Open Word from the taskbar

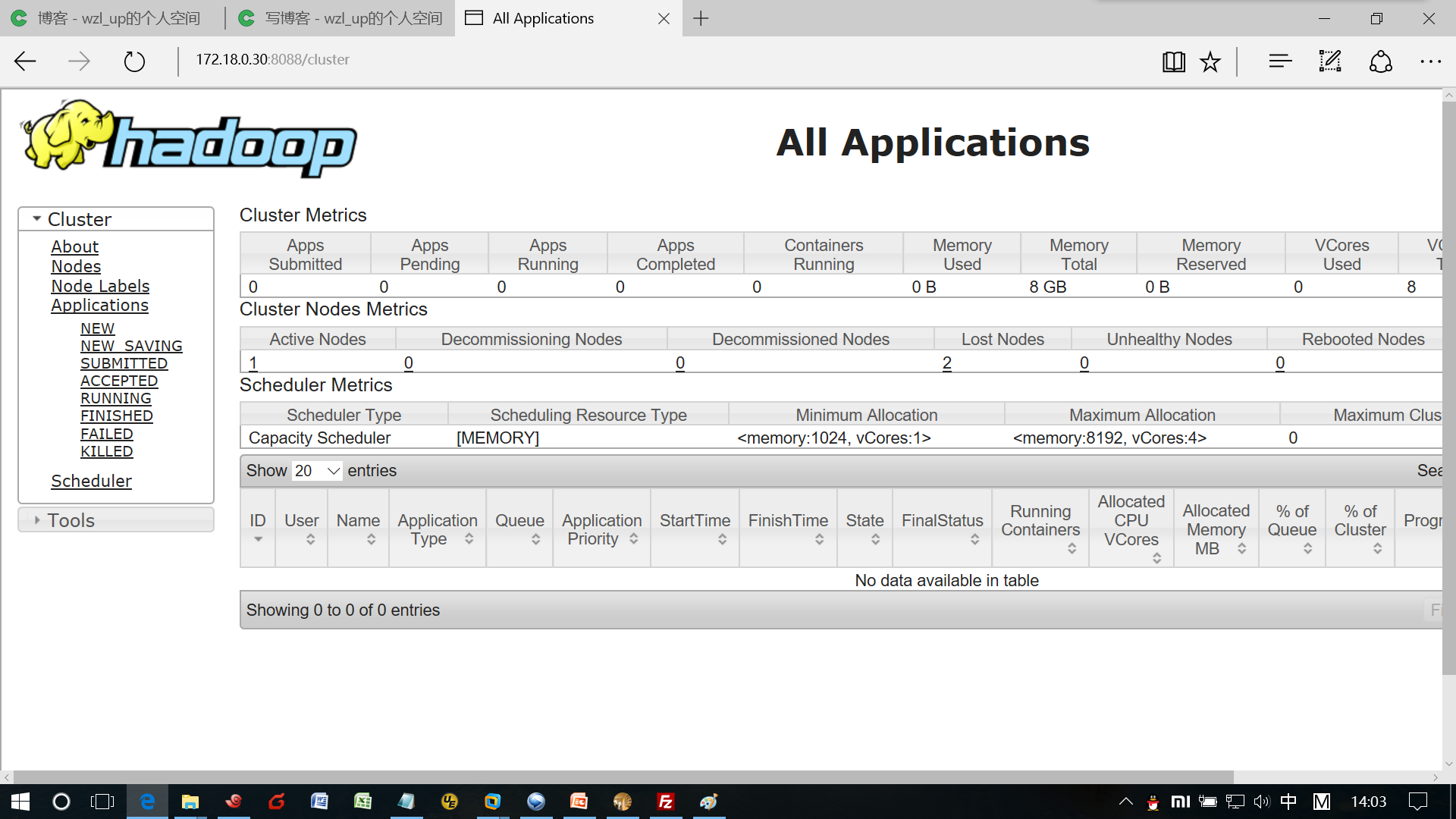pyautogui.click(x=319, y=802)
